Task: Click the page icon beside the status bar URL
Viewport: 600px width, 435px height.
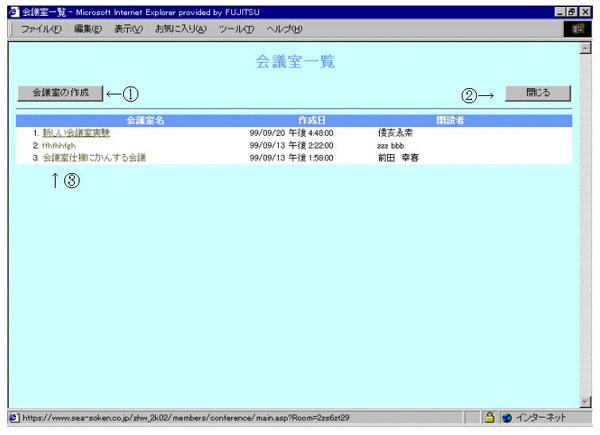Action: tap(12, 416)
